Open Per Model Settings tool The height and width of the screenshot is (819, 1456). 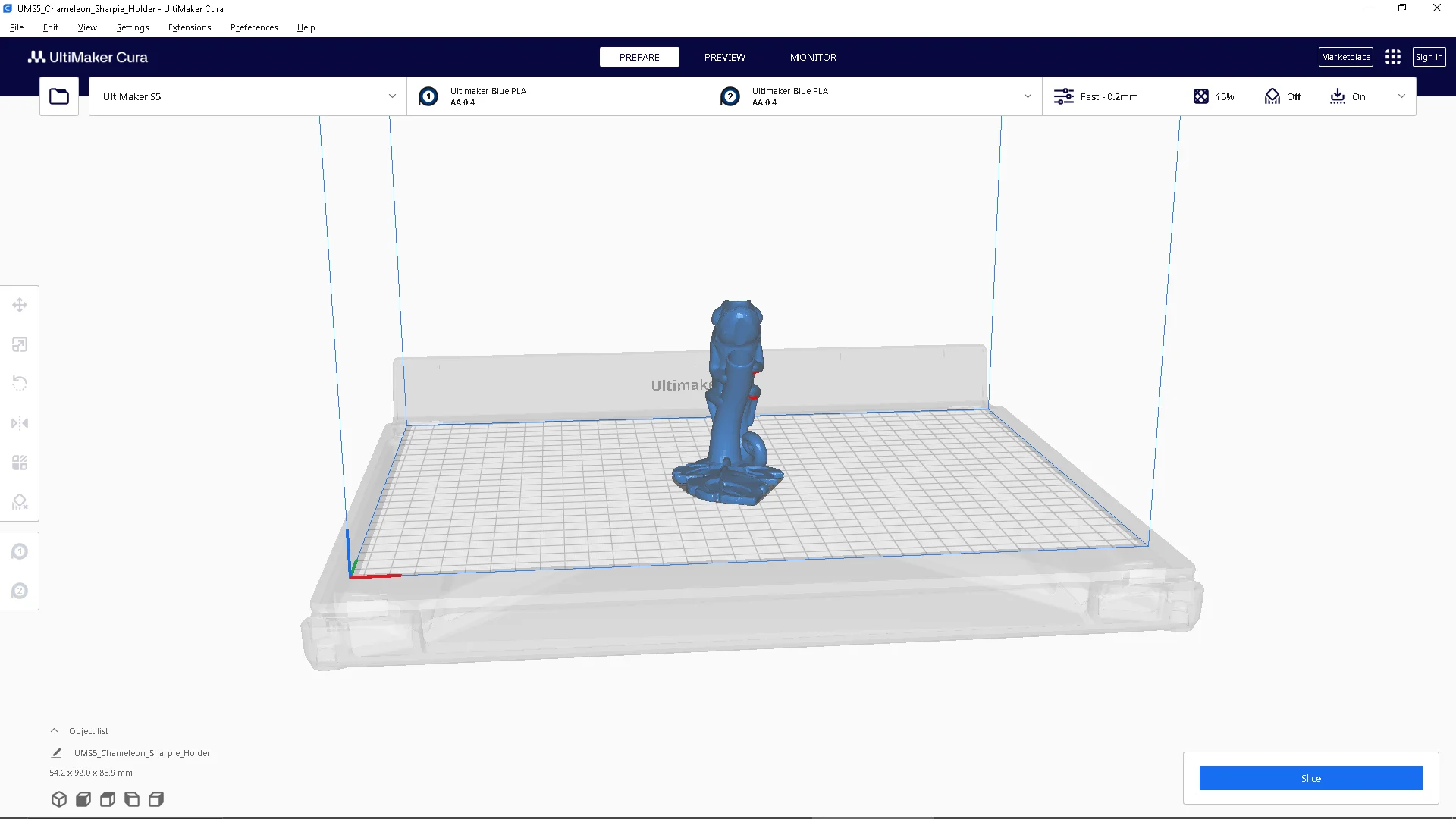click(20, 463)
